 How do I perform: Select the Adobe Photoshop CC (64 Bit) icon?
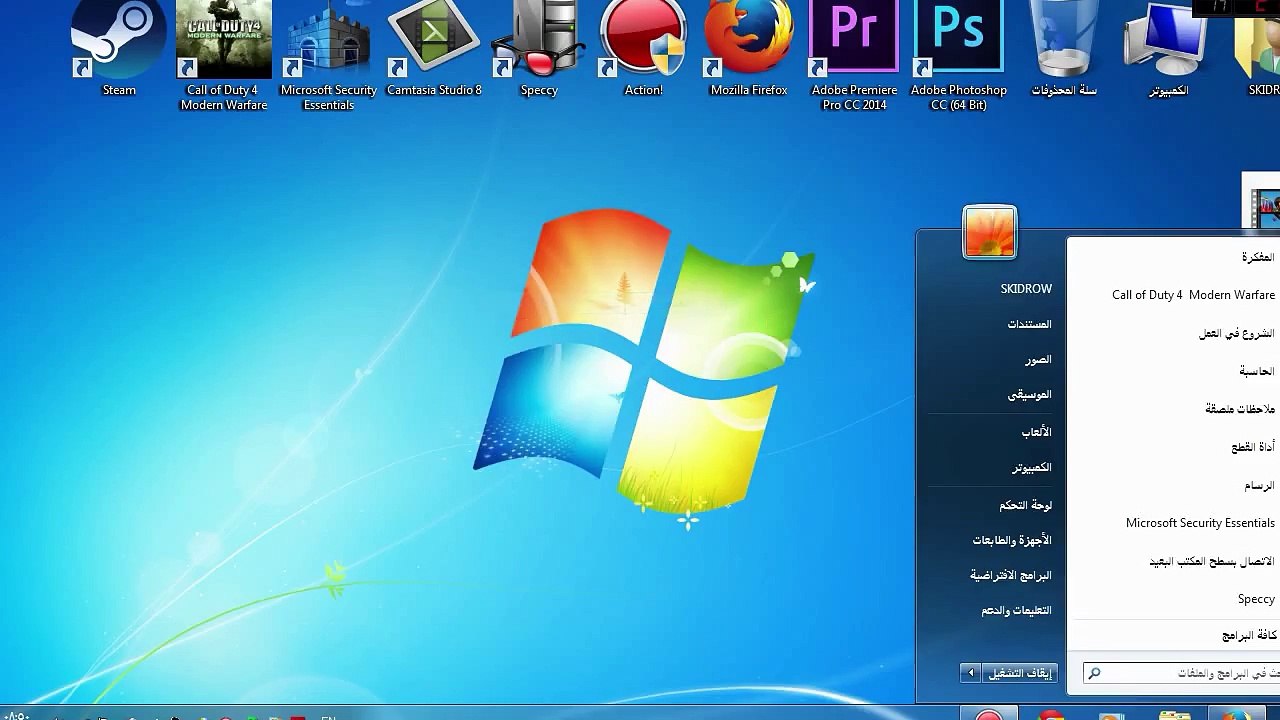(x=959, y=55)
